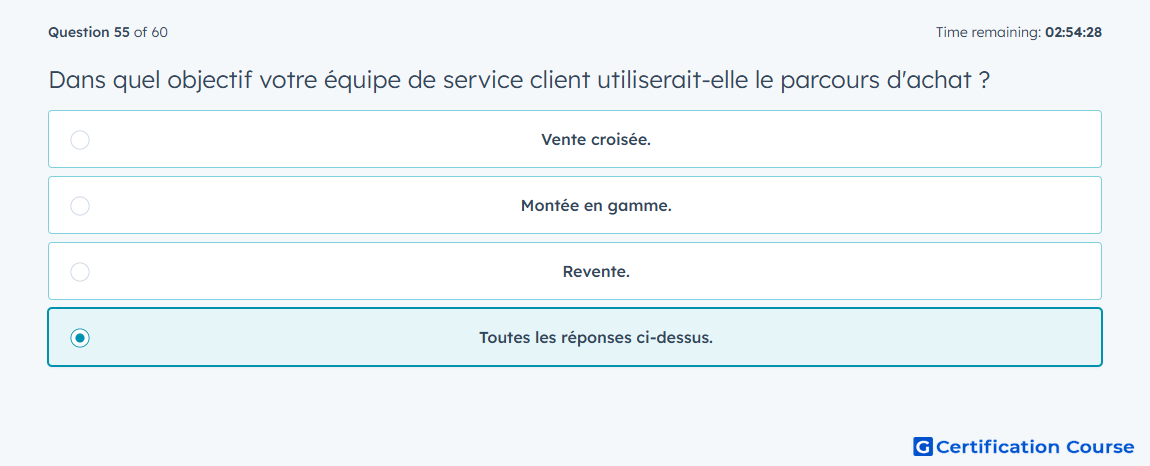Open the Certification Course watermark link
Screen dimensions: 1150x466
(1024, 447)
